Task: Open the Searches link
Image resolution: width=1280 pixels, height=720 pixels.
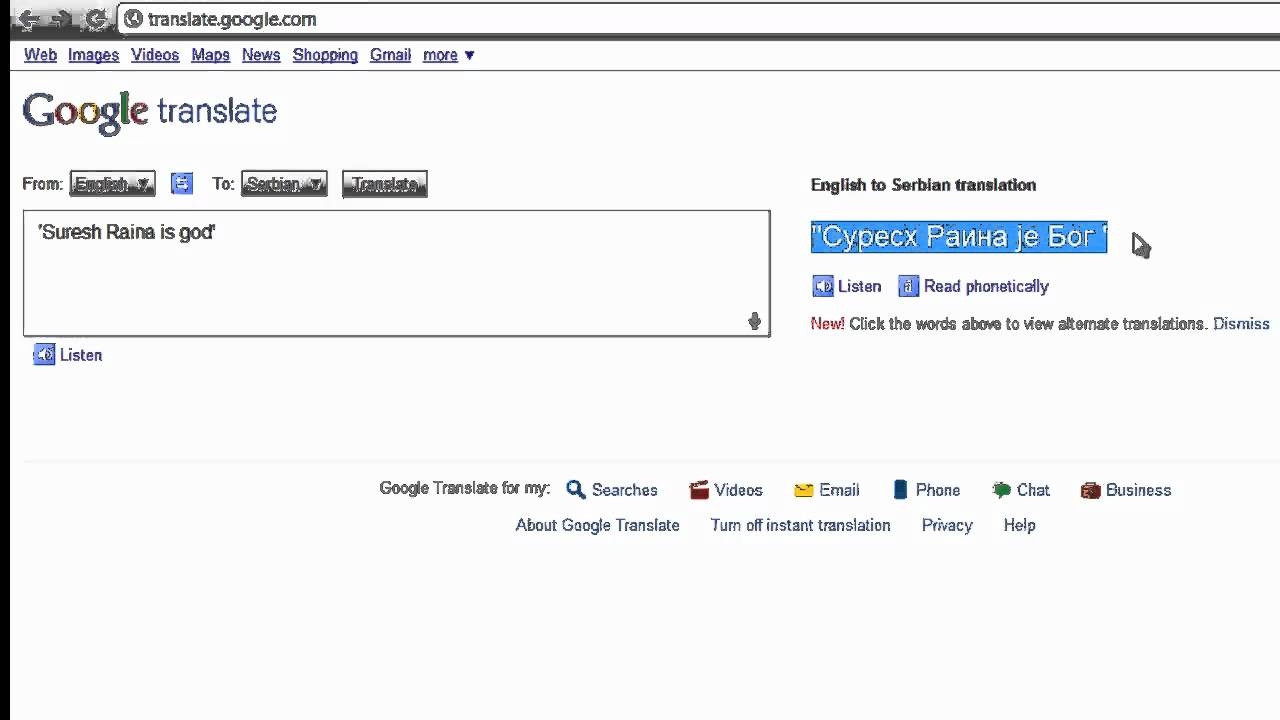Action: click(624, 490)
